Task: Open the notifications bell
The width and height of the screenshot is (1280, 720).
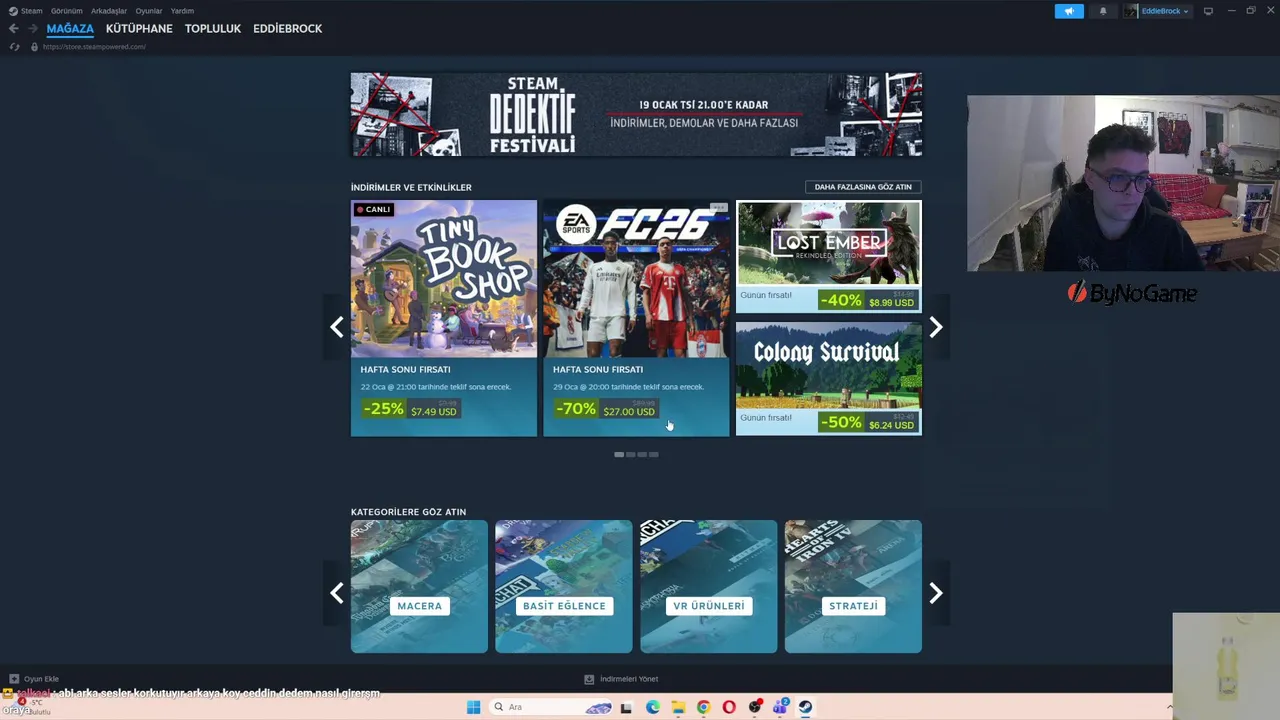Action: pyautogui.click(x=1103, y=11)
